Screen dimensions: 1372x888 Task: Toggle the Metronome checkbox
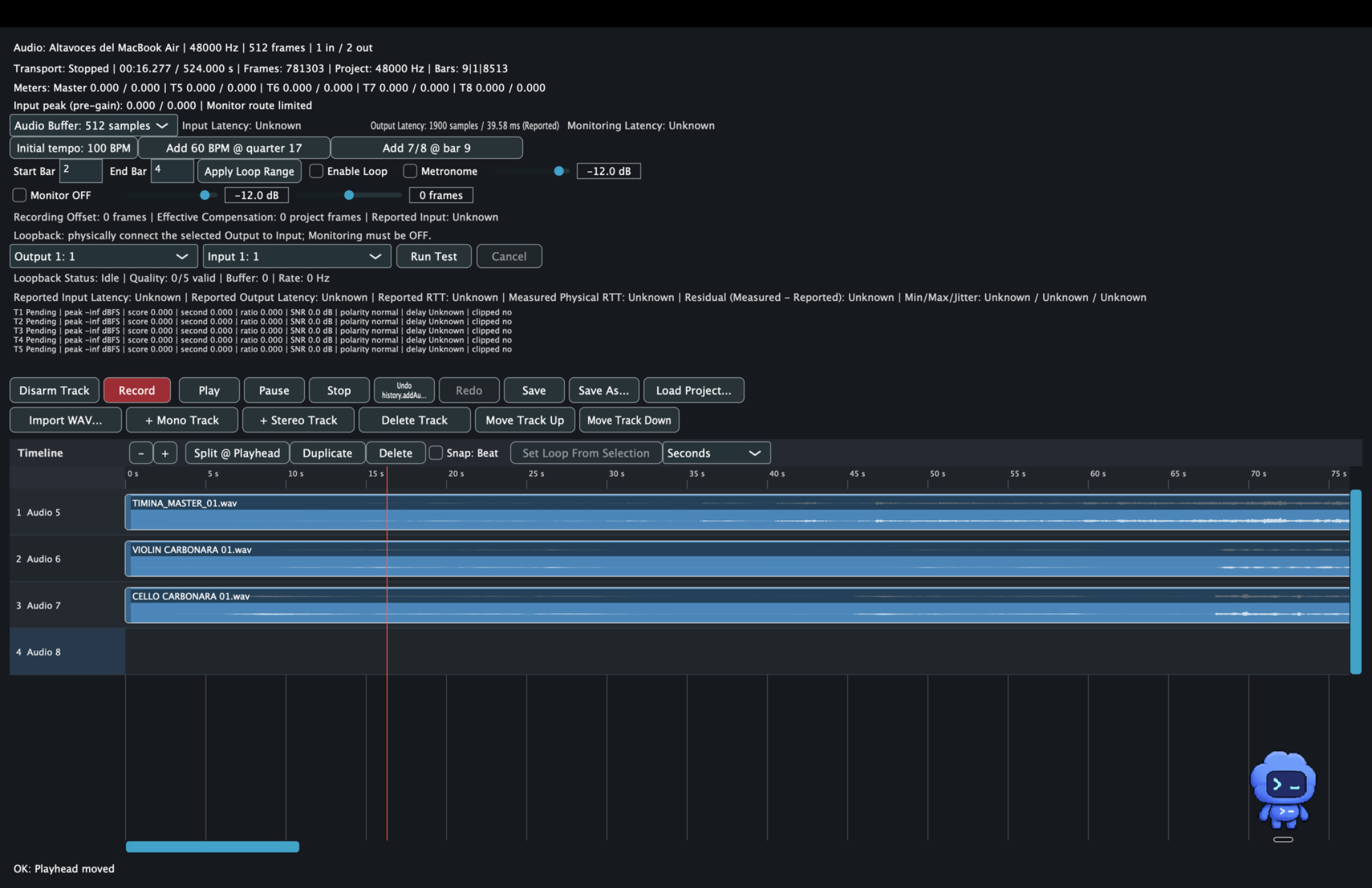click(410, 171)
